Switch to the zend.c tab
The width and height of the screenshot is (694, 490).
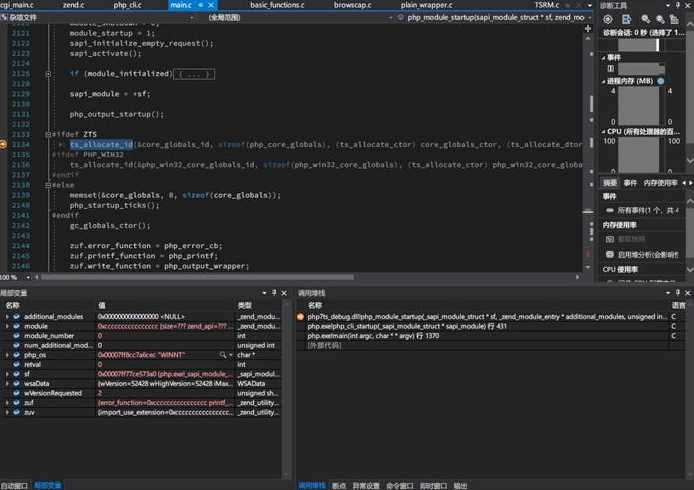(73, 5)
